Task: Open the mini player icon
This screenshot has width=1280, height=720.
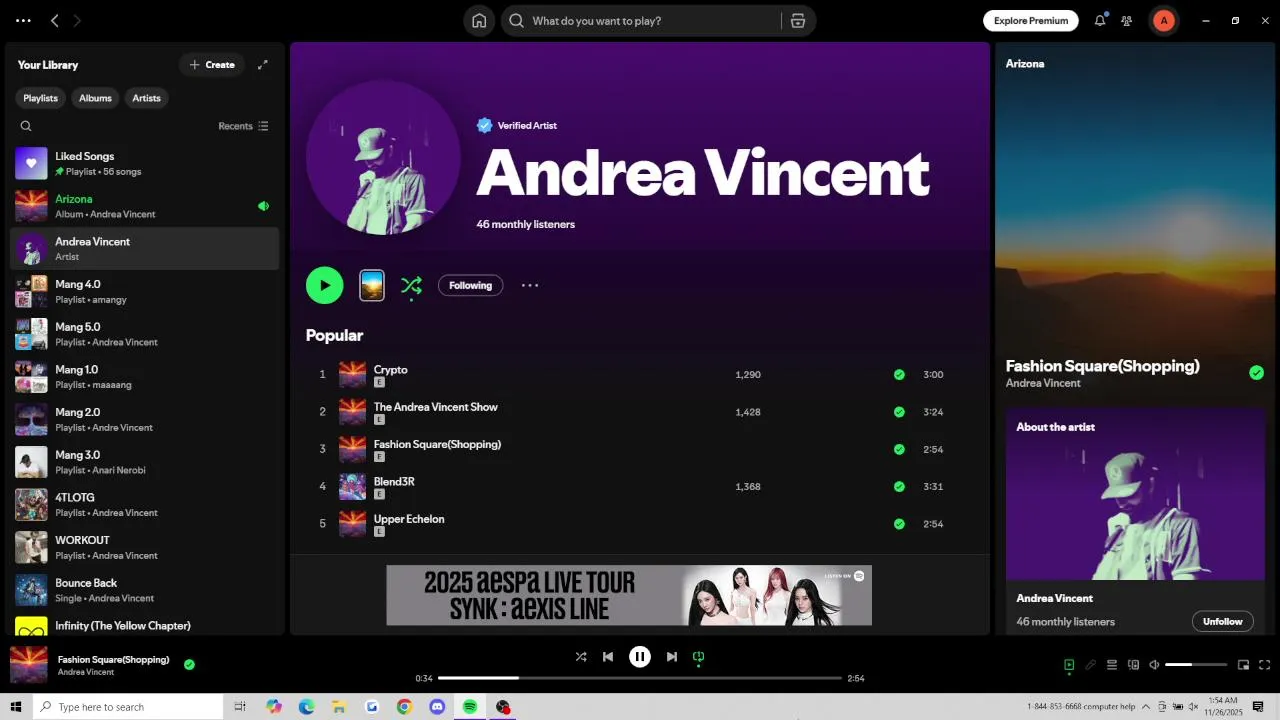Action: (x=1244, y=665)
